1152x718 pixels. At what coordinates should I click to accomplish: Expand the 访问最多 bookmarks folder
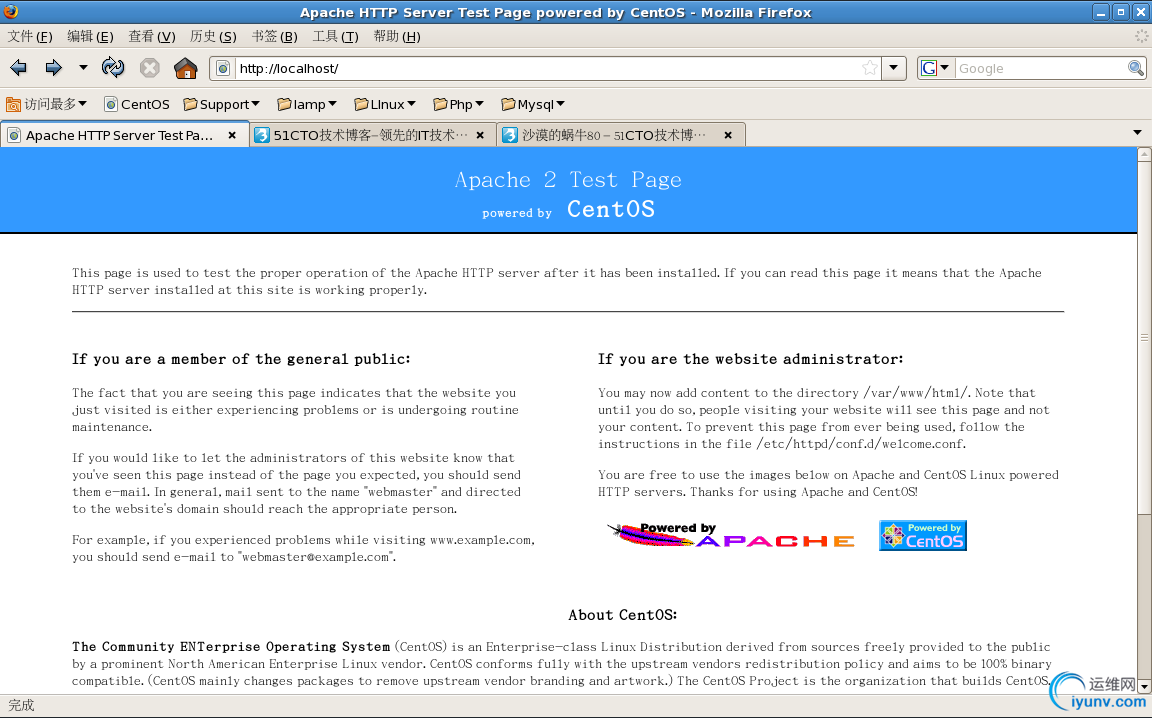46,104
